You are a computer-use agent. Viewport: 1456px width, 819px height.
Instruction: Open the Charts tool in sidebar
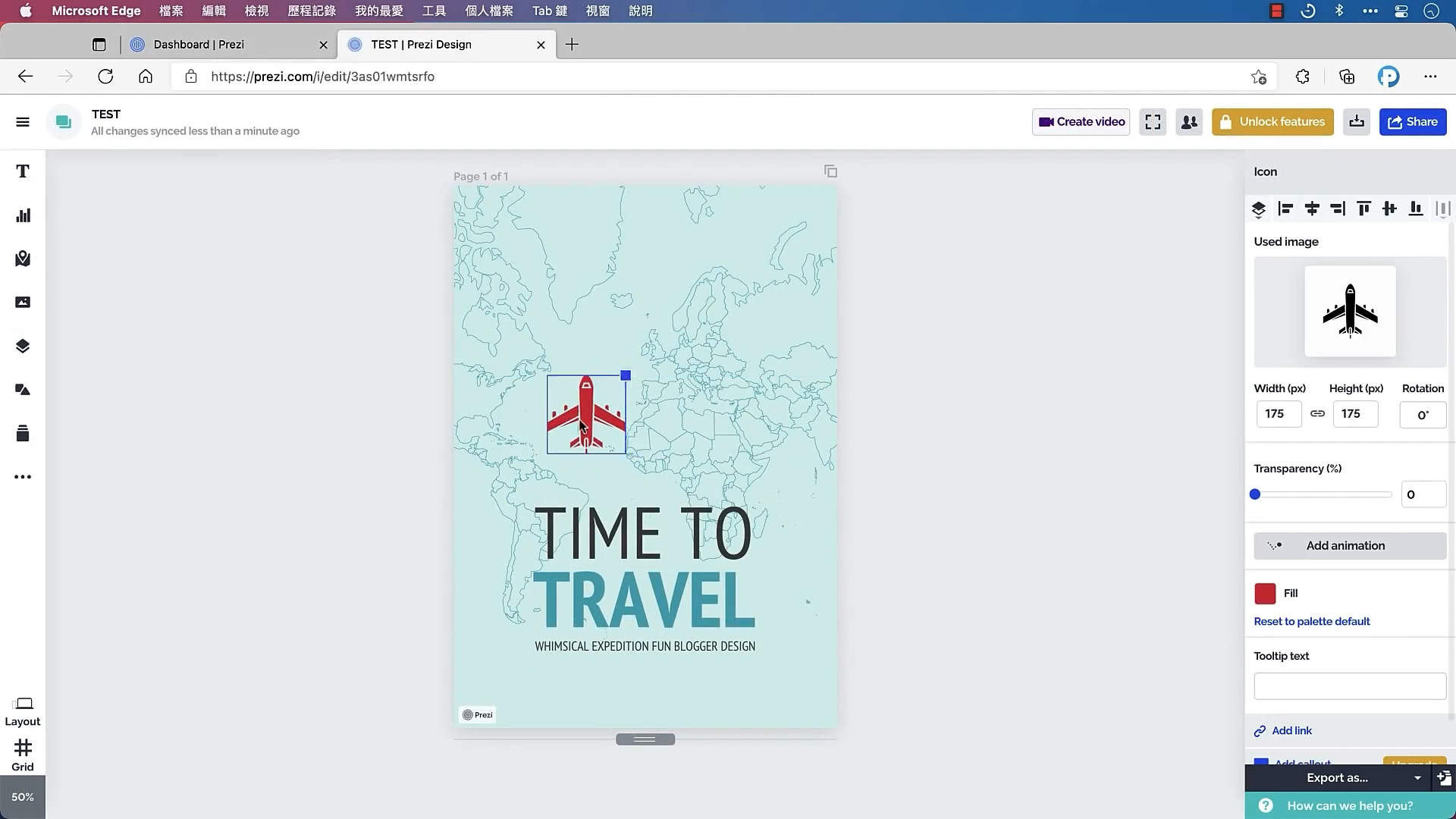(x=23, y=215)
